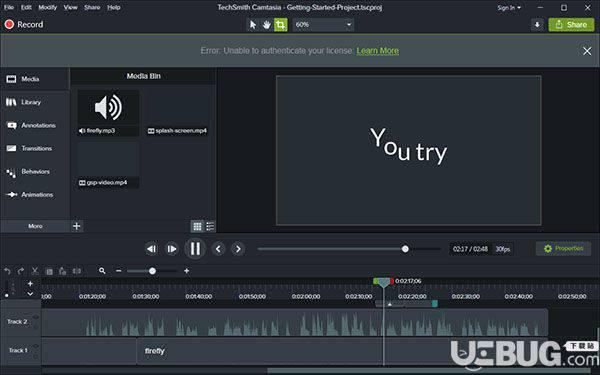Expand the Sign In dropdown
The image size is (600, 375).
point(509,8)
